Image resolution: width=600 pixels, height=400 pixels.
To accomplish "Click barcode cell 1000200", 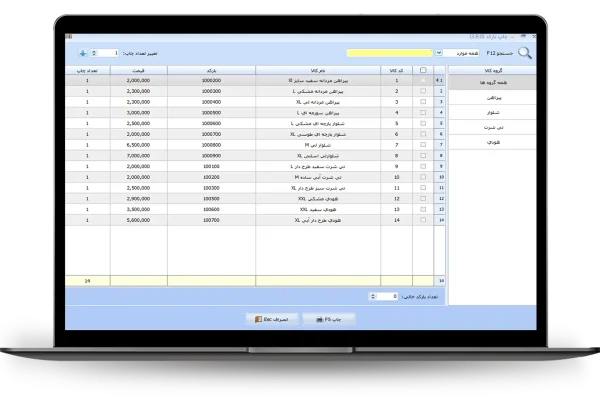I will click(x=211, y=80).
